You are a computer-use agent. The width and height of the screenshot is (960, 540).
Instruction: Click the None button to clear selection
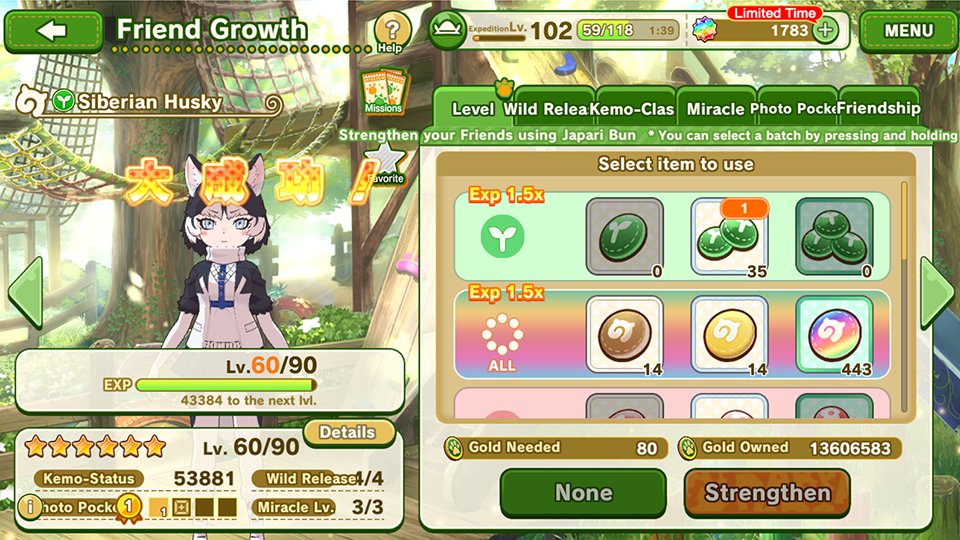point(583,493)
